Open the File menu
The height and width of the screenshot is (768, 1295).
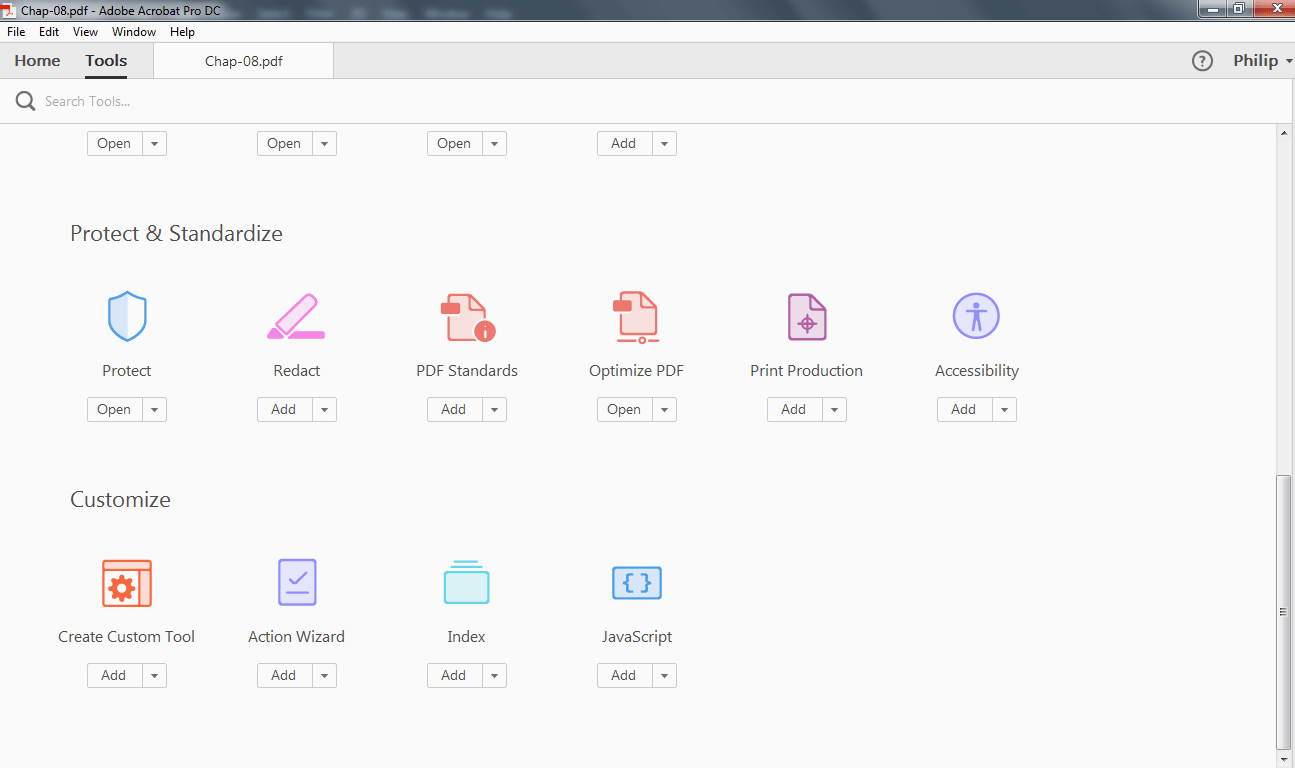coord(16,32)
